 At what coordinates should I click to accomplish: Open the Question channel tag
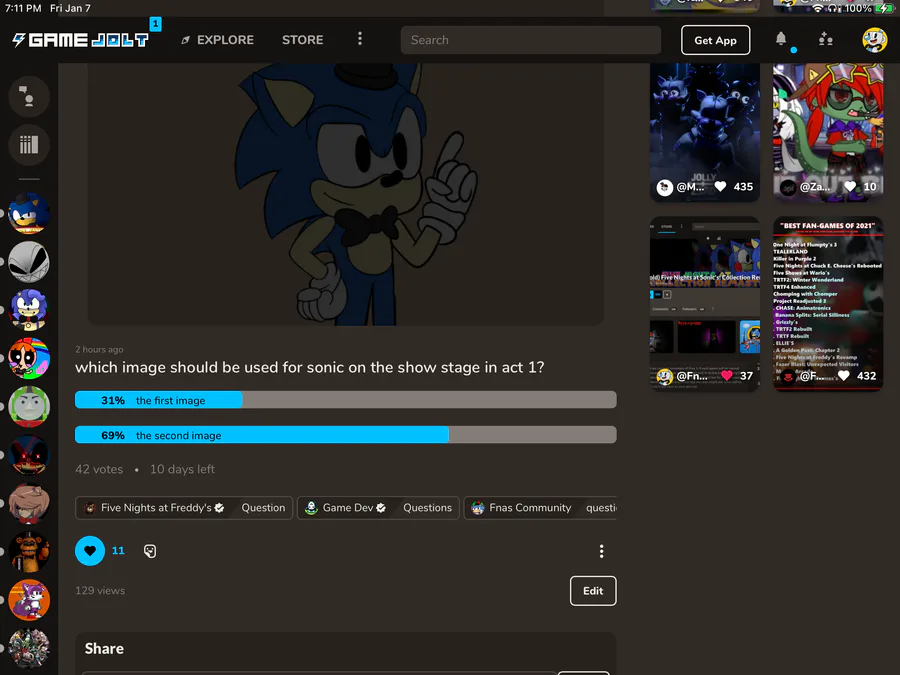tap(263, 508)
